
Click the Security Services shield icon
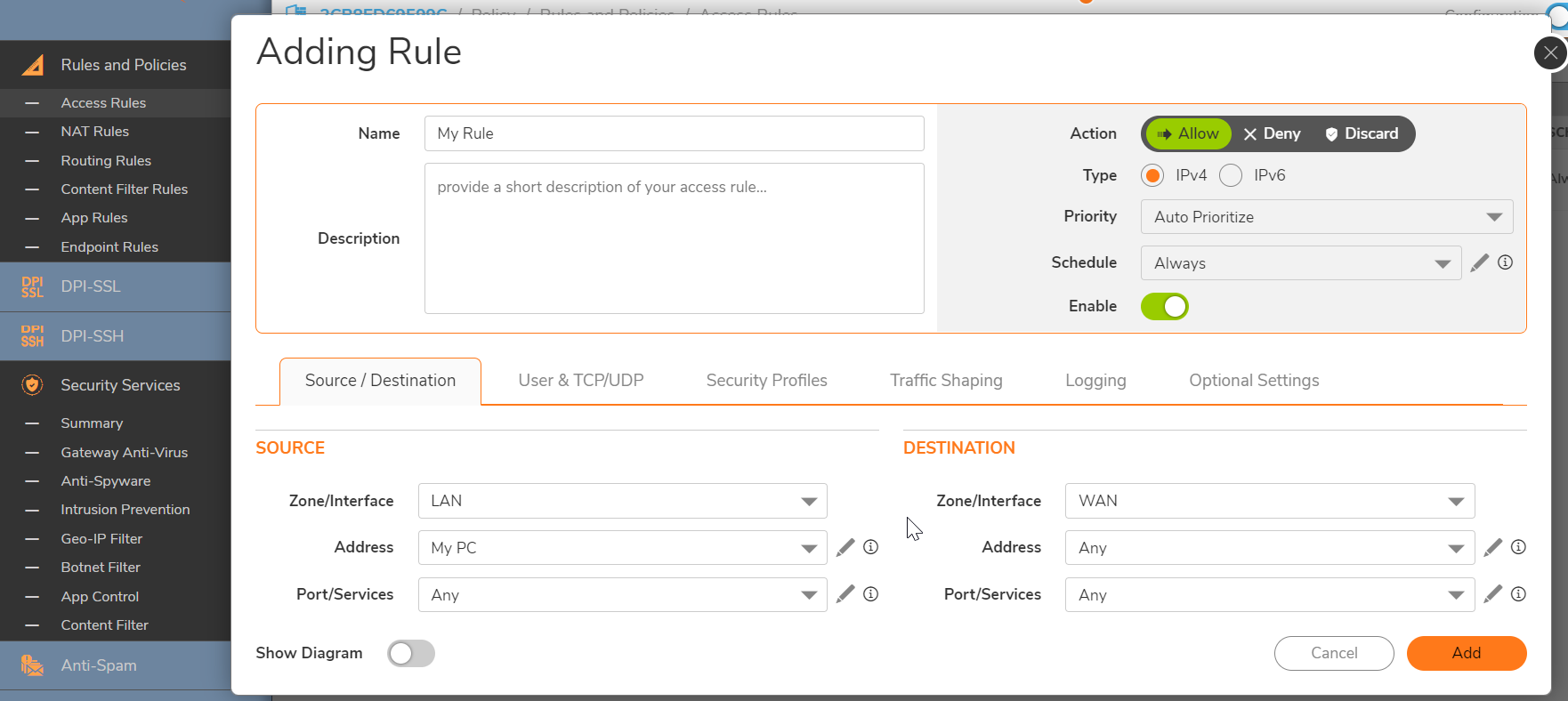(32, 385)
